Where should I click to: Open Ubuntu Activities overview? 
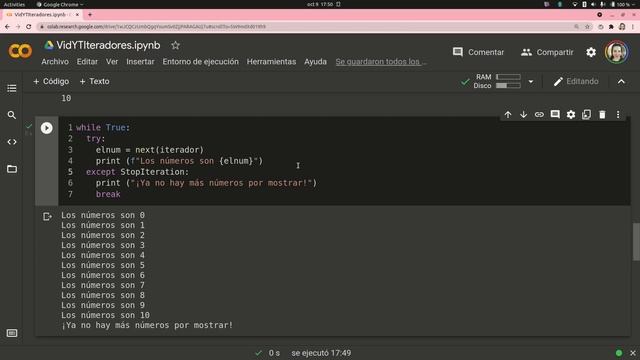14,4
